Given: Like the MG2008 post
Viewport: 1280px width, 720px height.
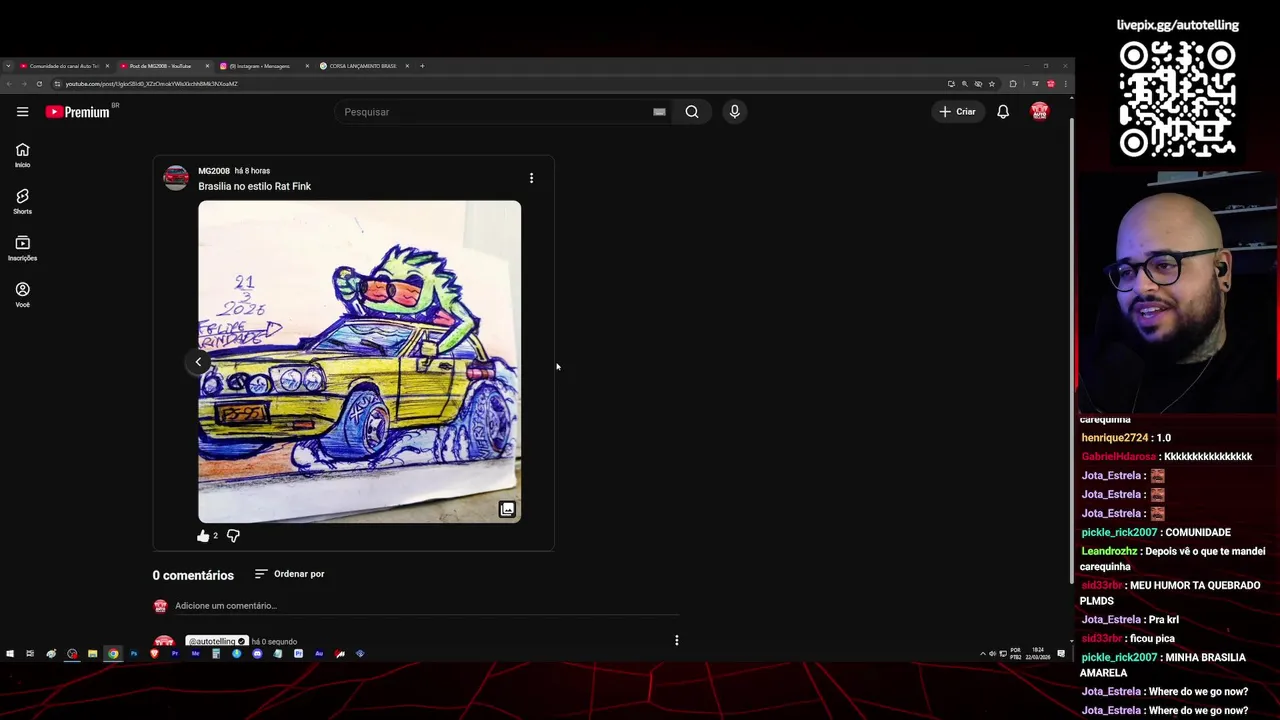Looking at the screenshot, I should pos(203,536).
